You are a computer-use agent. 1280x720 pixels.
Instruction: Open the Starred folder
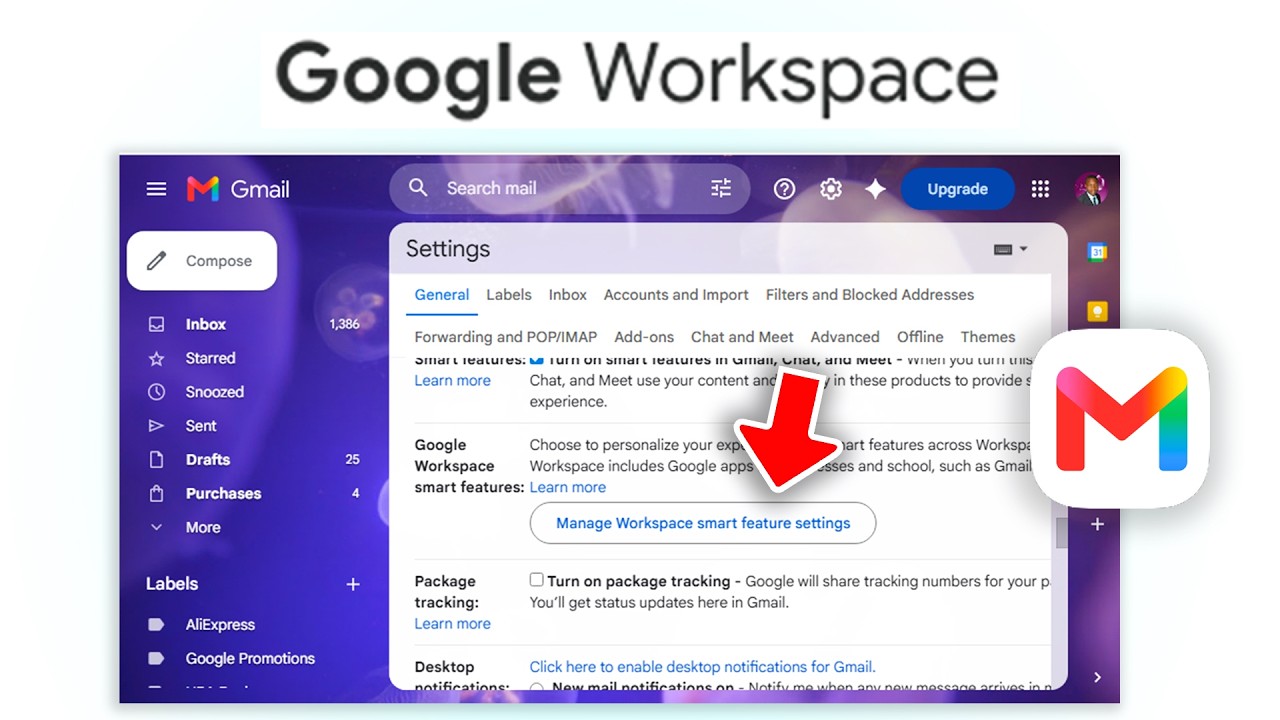[210, 358]
